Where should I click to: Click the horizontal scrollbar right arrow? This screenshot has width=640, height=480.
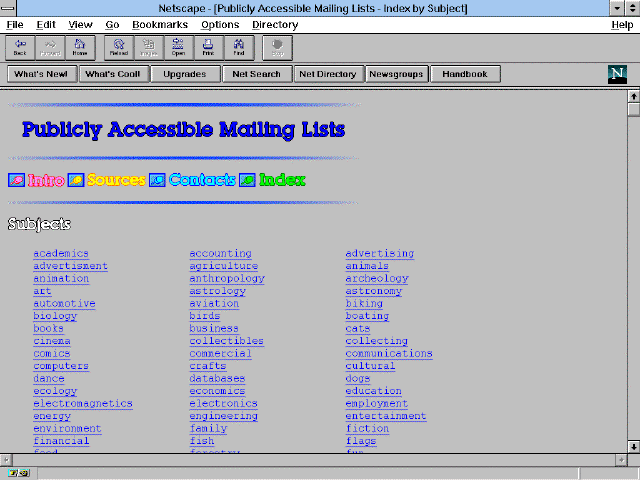(621, 460)
